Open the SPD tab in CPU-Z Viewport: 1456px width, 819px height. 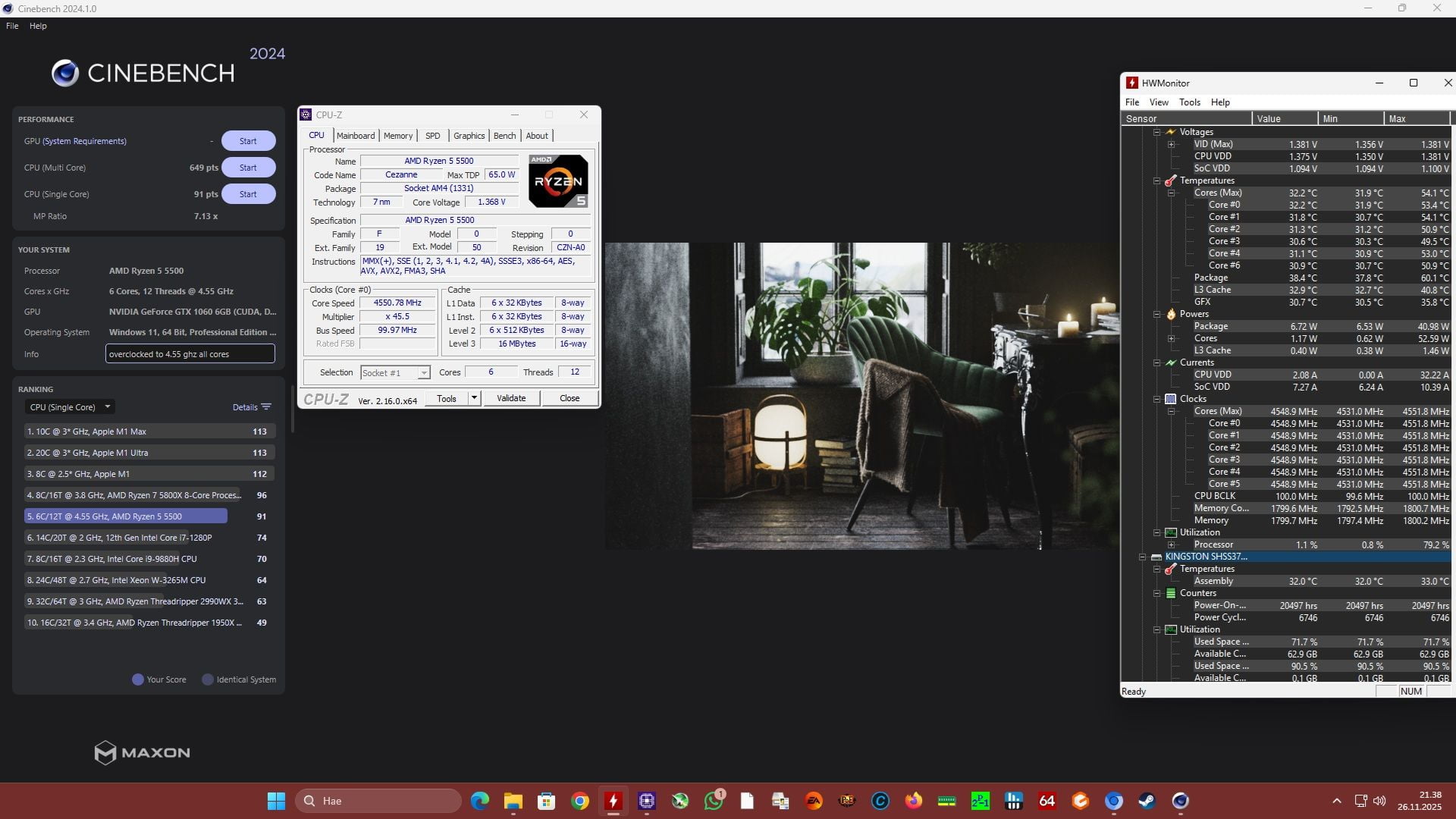(x=432, y=136)
